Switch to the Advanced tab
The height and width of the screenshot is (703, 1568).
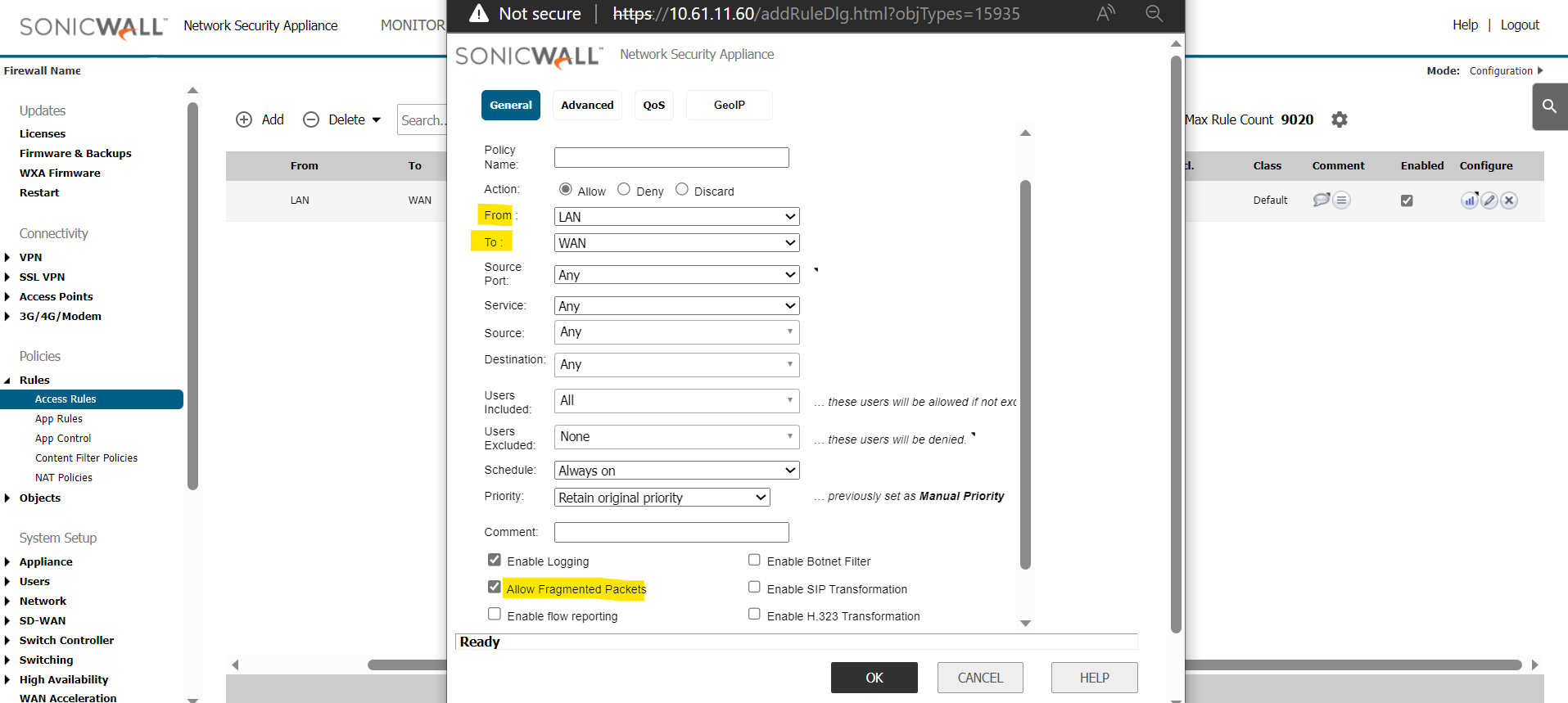point(587,106)
